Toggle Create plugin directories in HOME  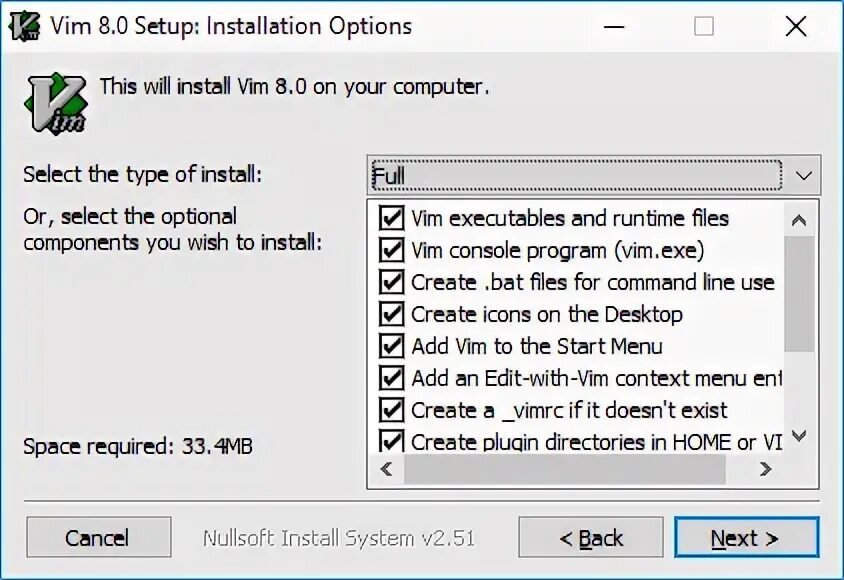pyautogui.click(x=392, y=441)
